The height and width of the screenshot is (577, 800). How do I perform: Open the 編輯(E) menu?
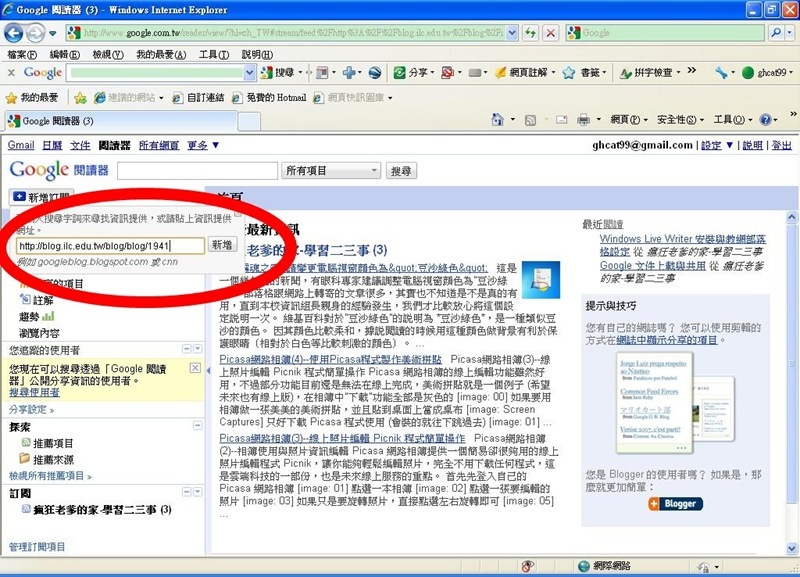(x=65, y=55)
